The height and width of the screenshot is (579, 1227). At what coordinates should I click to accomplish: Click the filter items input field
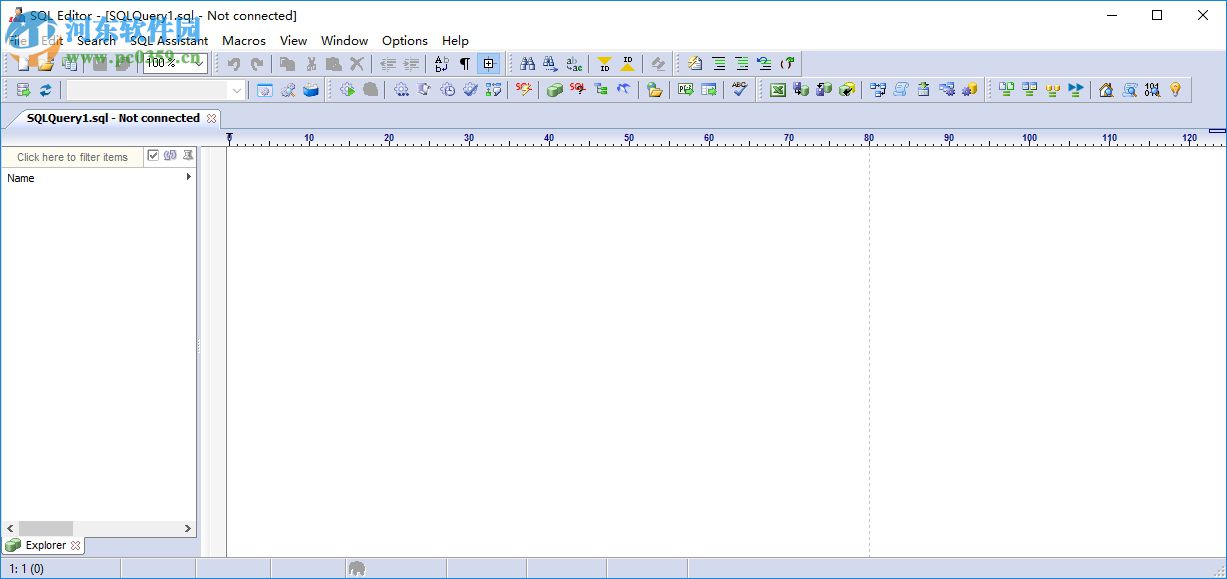pyautogui.click(x=70, y=156)
